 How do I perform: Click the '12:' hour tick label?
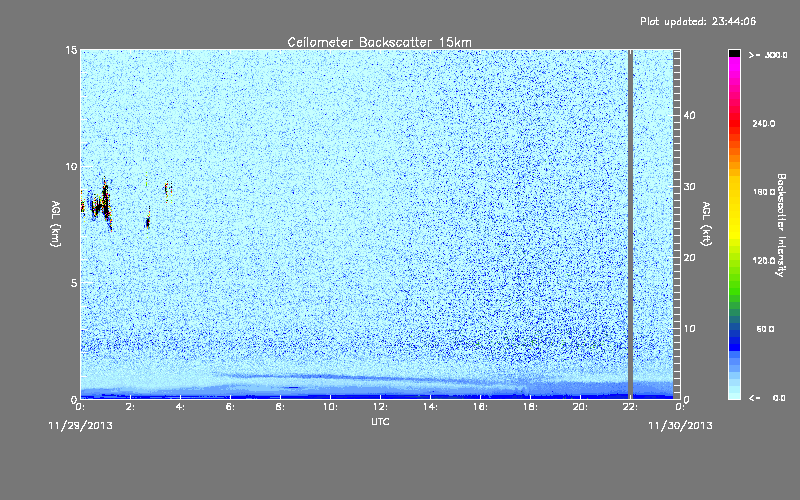pyautogui.click(x=381, y=407)
